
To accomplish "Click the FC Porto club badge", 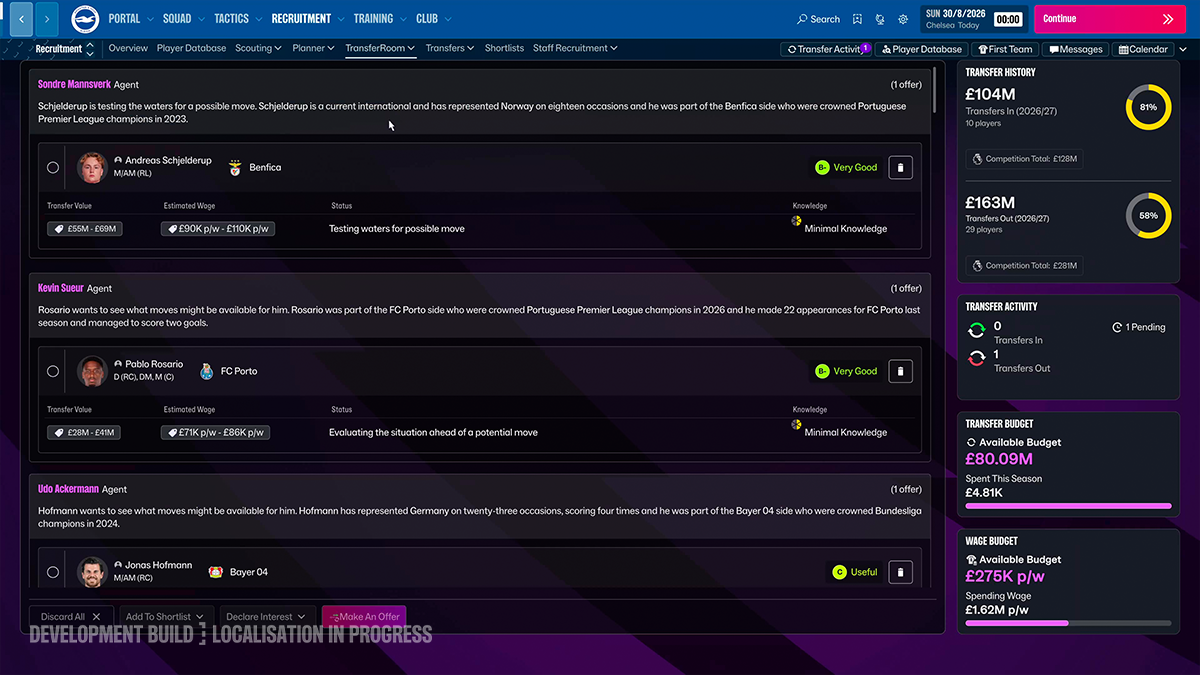I will [x=207, y=371].
